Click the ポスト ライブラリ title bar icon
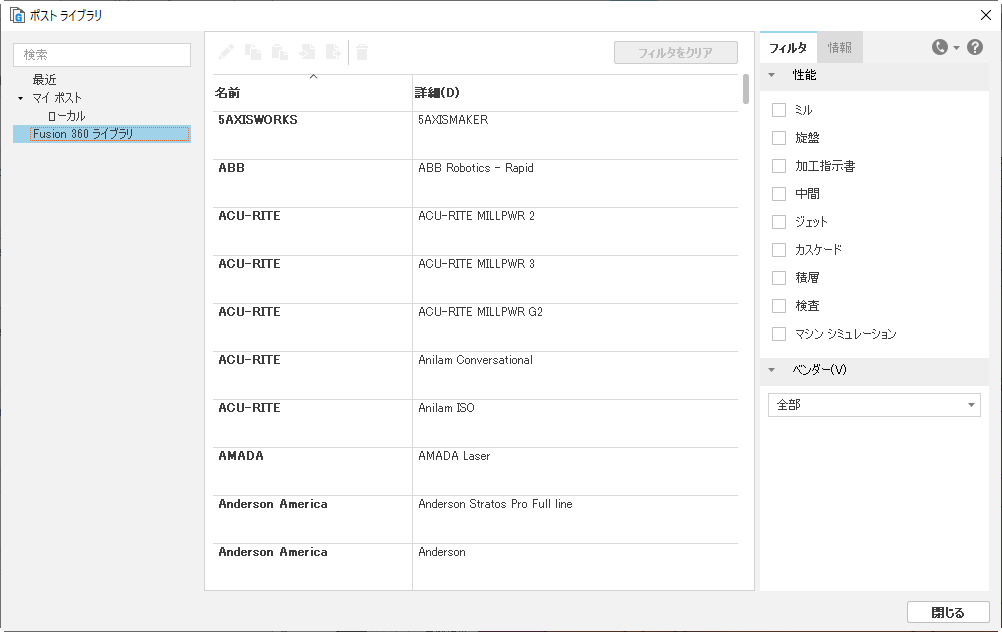This screenshot has width=1002, height=632. [x=17, y=15]
